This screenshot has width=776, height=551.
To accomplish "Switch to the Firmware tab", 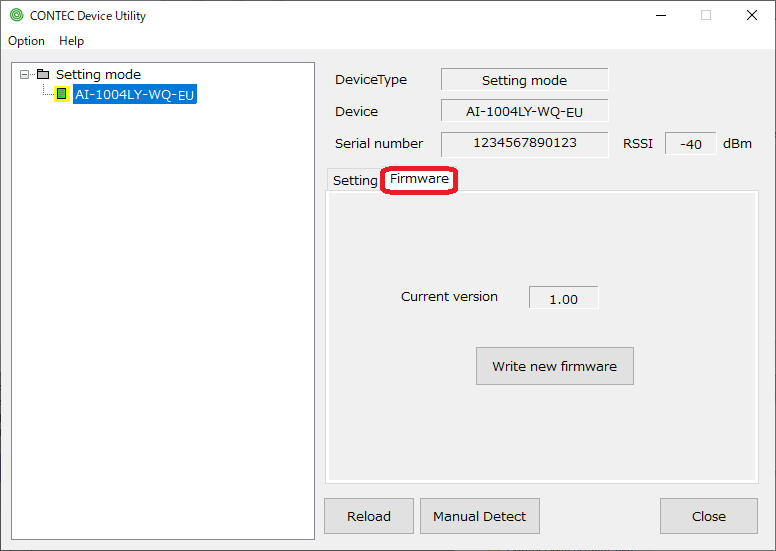I will click(x=419, y=179).
